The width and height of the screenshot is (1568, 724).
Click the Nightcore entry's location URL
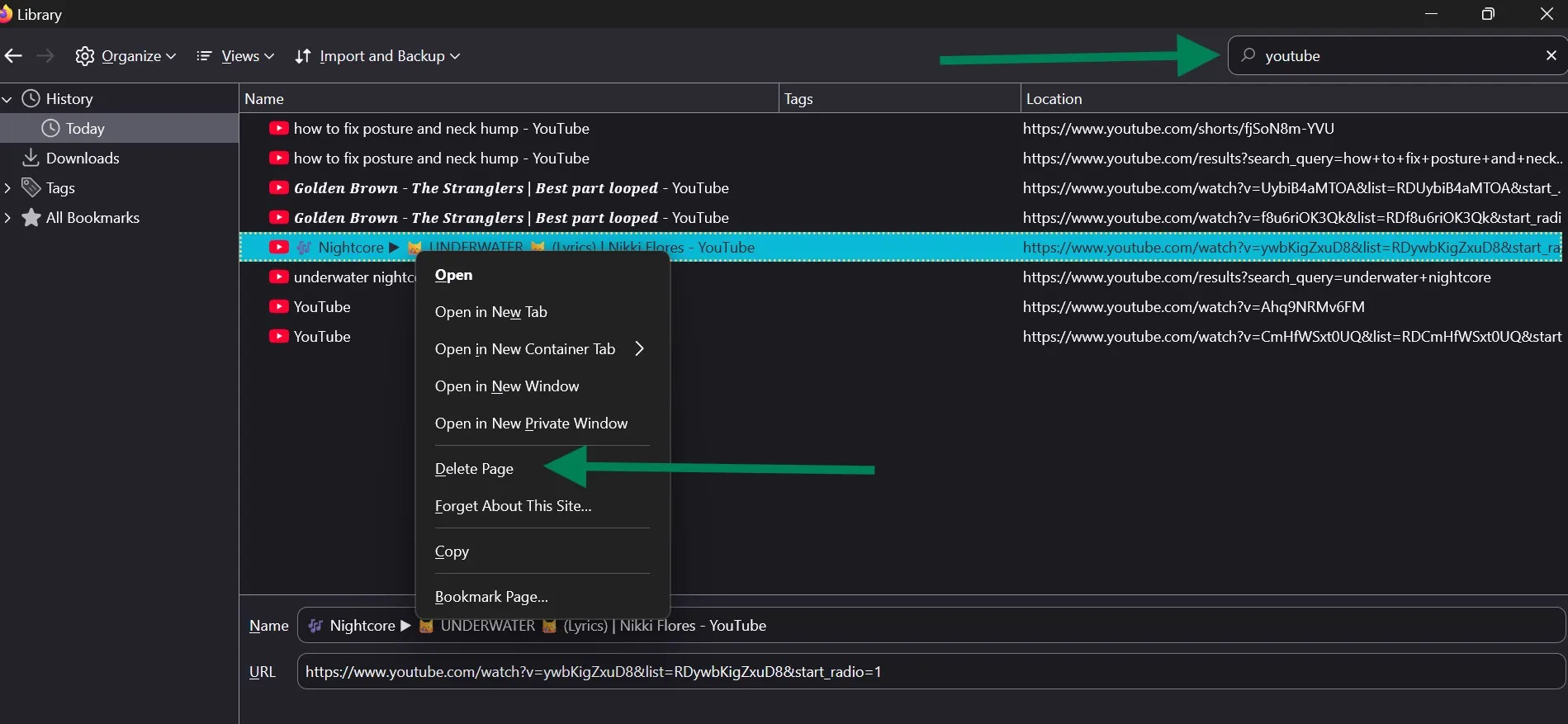click(x=1292, y=247)
